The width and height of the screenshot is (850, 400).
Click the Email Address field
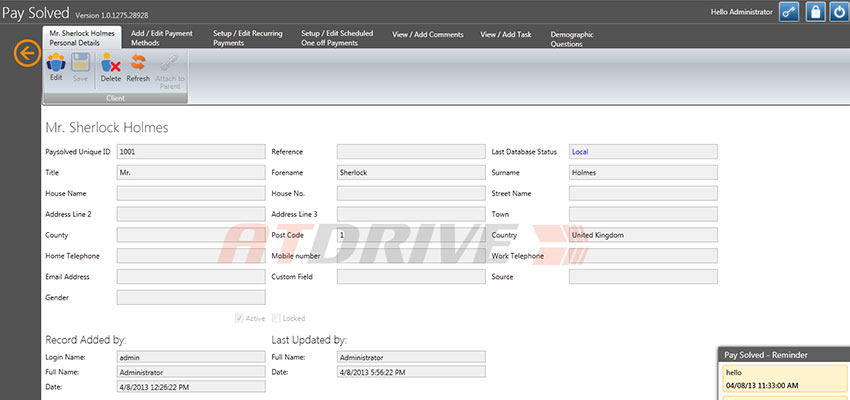coord(191,276)
